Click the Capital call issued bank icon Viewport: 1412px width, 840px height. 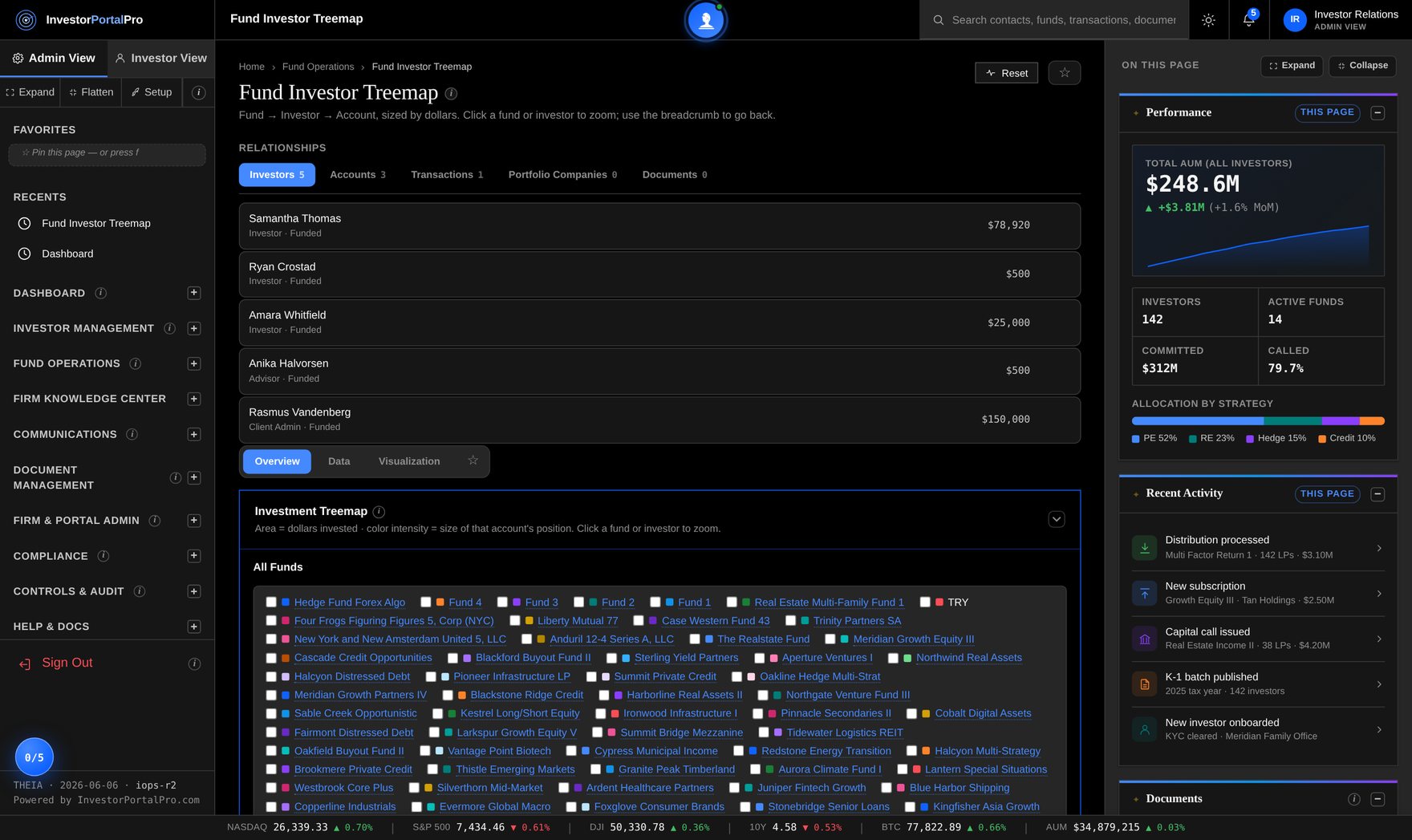click(x=1145, y=639)
